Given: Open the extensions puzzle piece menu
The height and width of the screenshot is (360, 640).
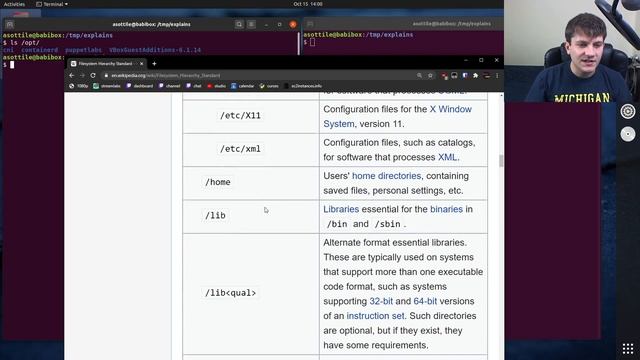Looking at the screenshot, I should point(476,76).
